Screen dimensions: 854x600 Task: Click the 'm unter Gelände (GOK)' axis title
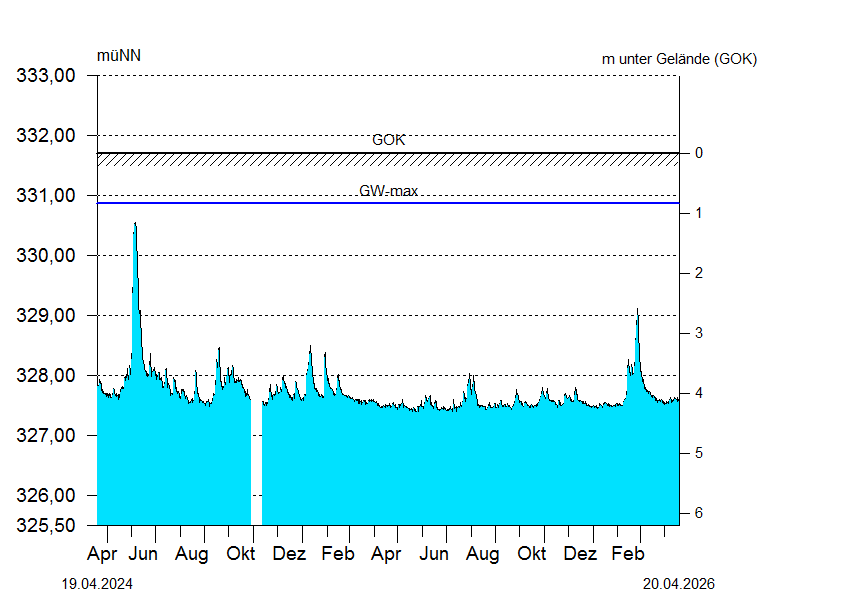pyautogui.click(x=679, y=59)
